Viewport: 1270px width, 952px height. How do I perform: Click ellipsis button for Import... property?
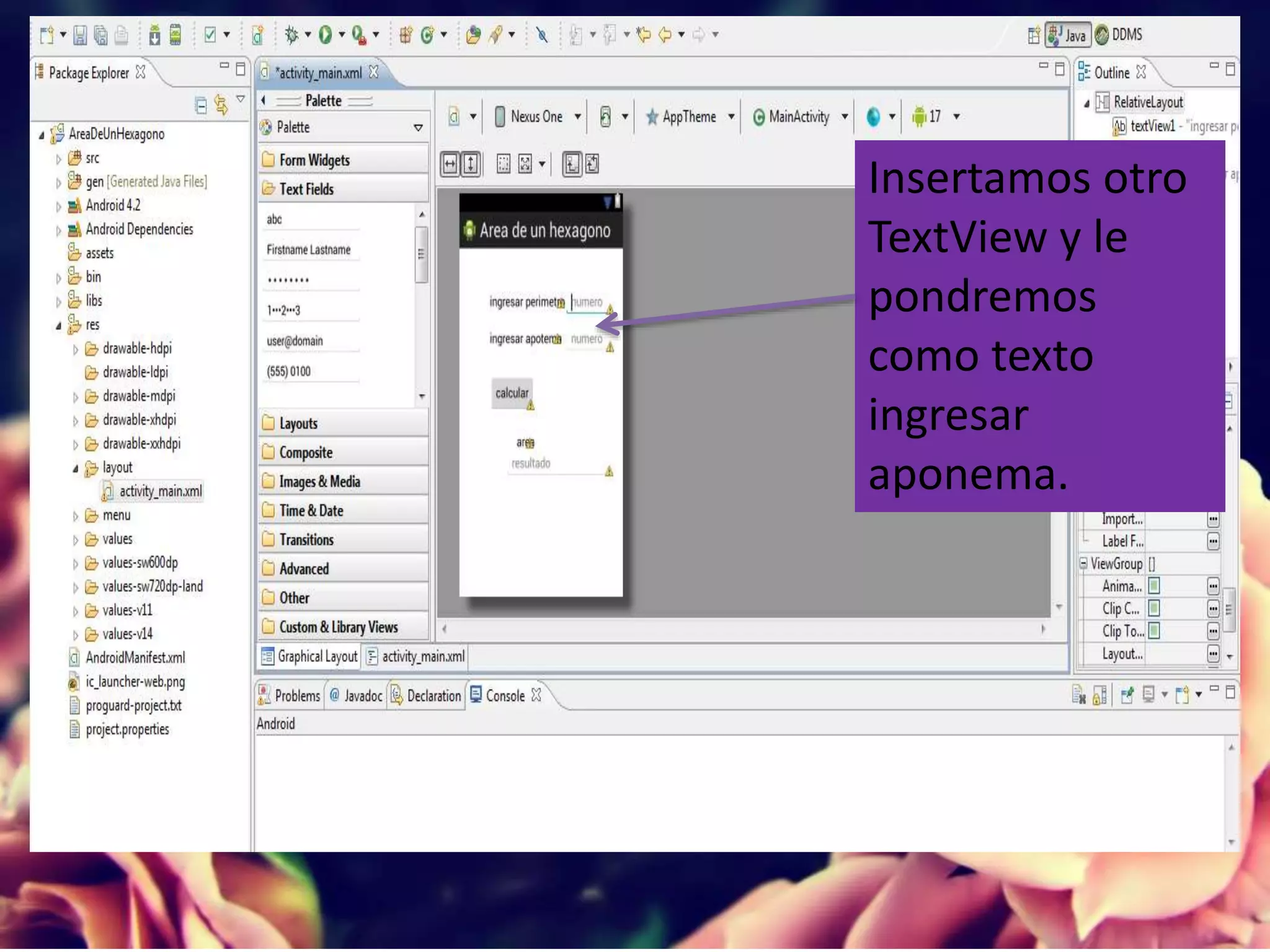click(x=1213, y=519)
